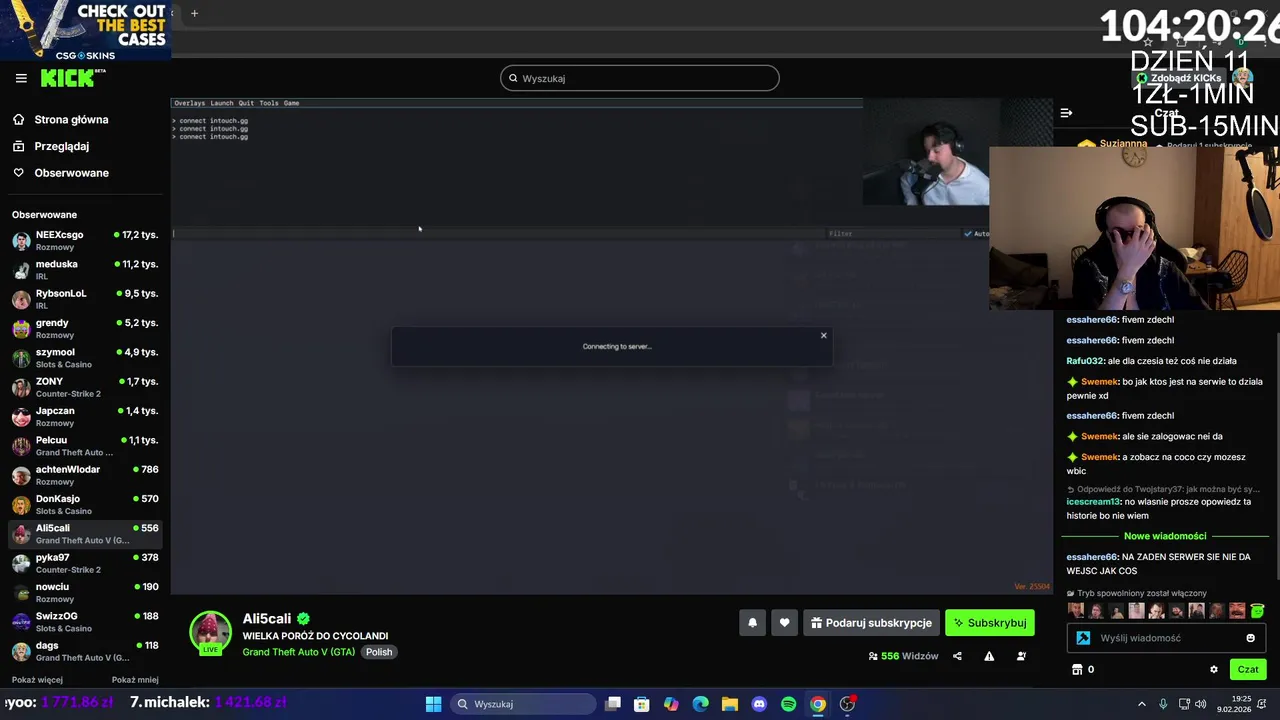Click the Windows taskbar search box
Viewport: 1280px width, 720px height.
pyautogui.click(x=522, y=704)
